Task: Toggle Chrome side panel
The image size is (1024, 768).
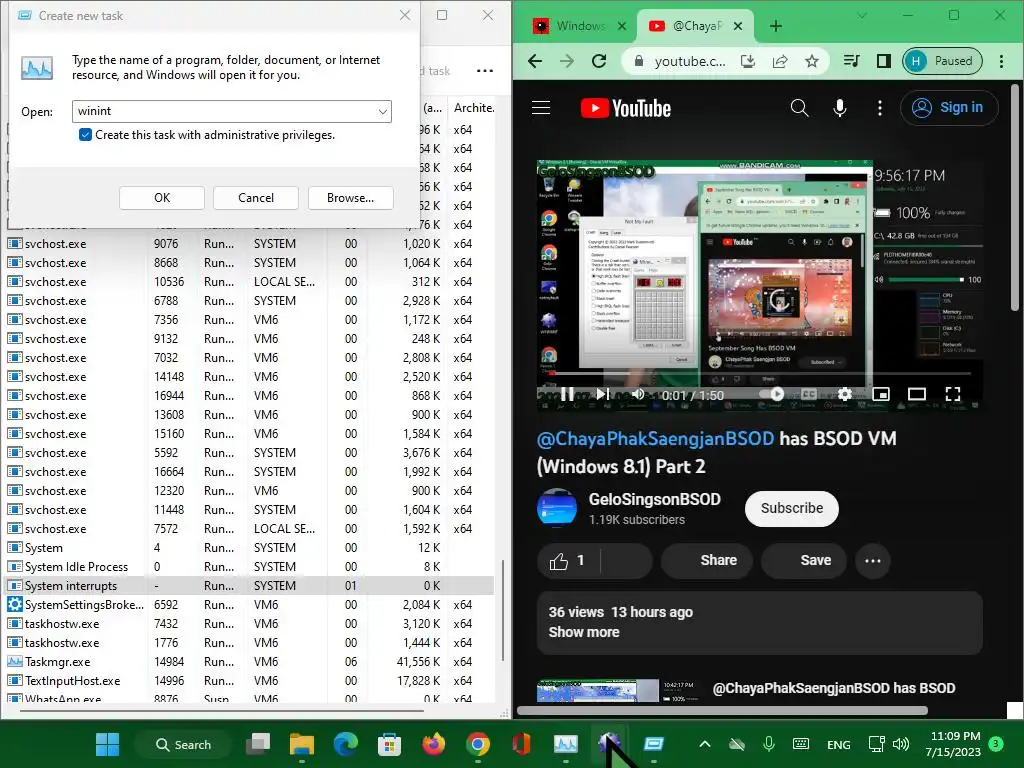Action: [884, 61]
